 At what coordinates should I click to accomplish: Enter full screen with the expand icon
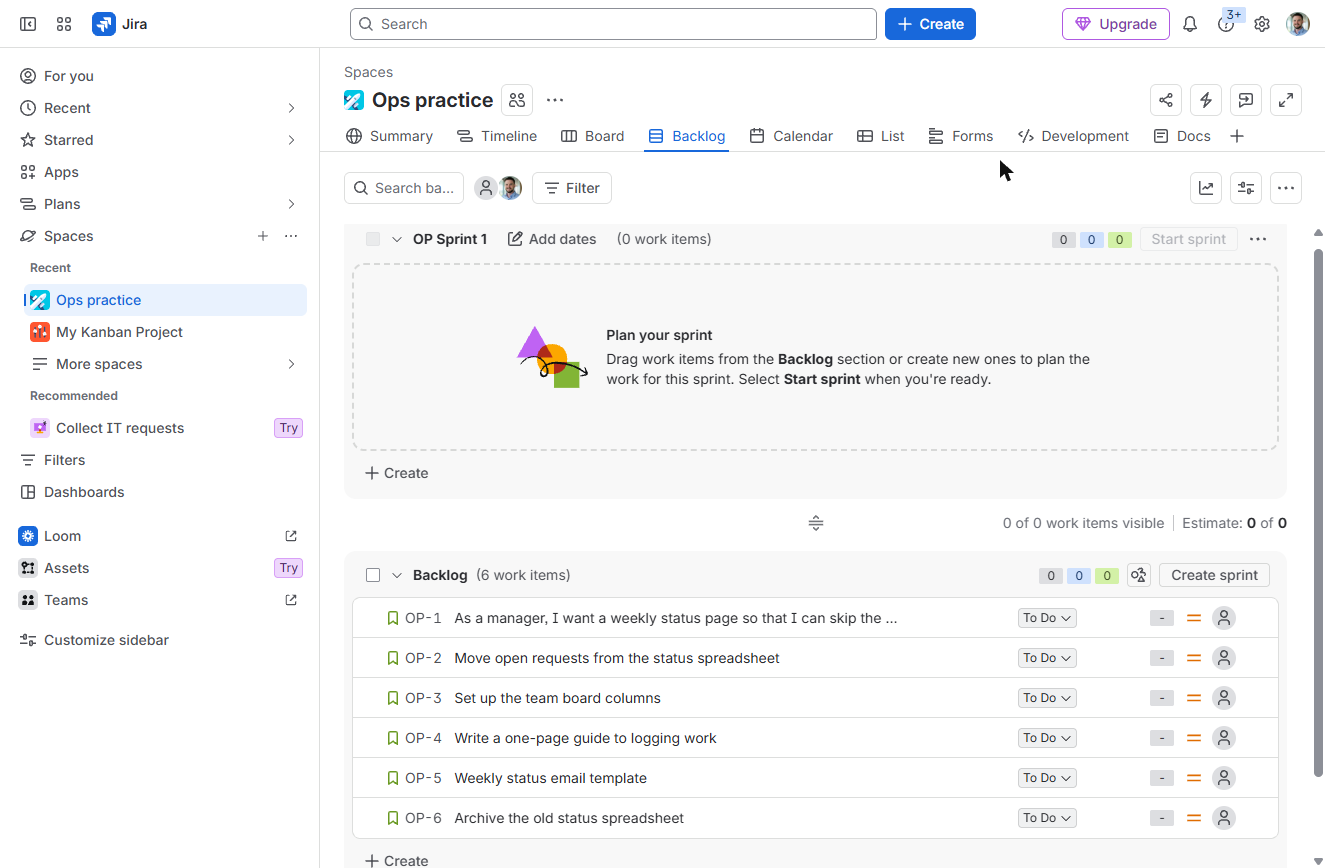tap(1286, 100)
